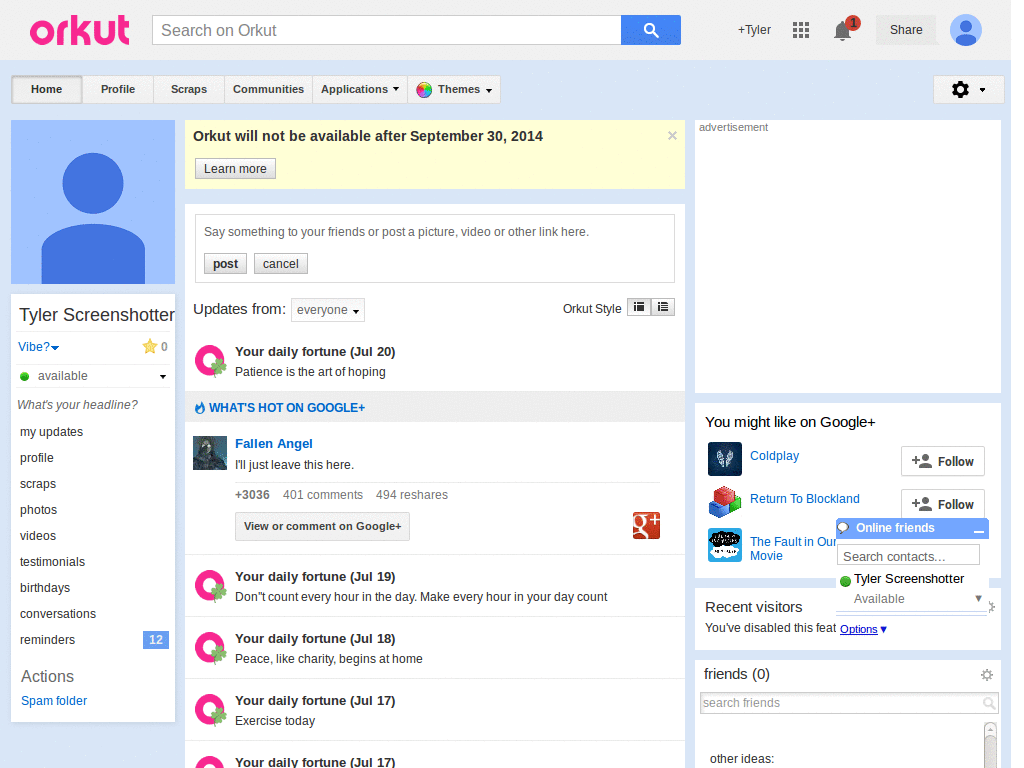This screenshot has width=1024, height=768.
Task: Click the blue search magnifier button
Action: coord(650,30)
